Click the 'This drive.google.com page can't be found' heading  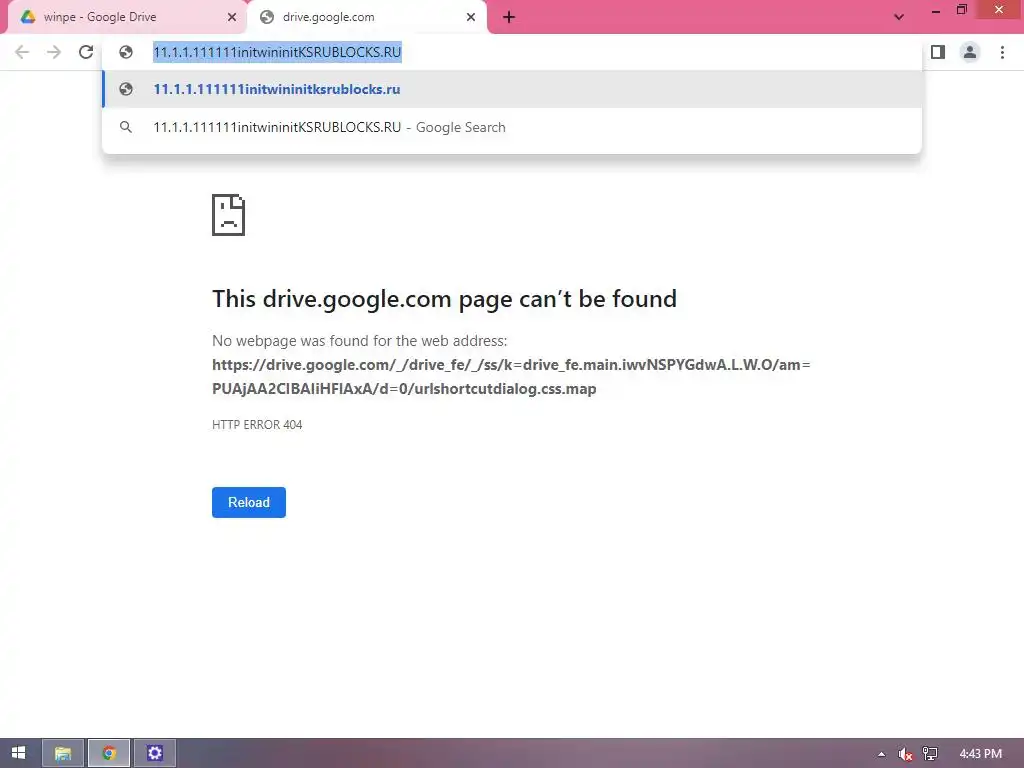(444, 298)
